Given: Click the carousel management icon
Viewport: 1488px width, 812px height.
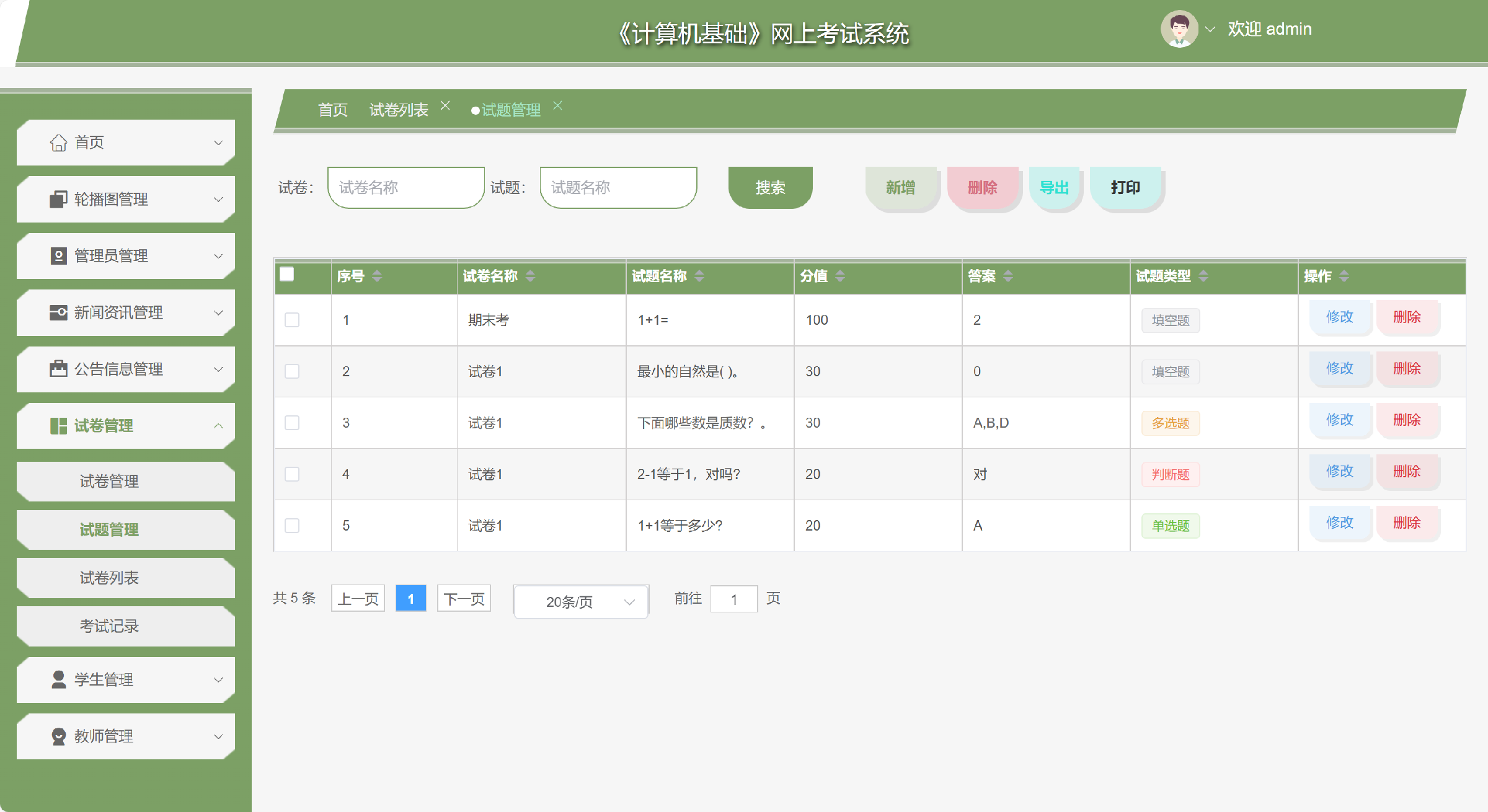Looking at the screenshot, I should coord(58,200).
